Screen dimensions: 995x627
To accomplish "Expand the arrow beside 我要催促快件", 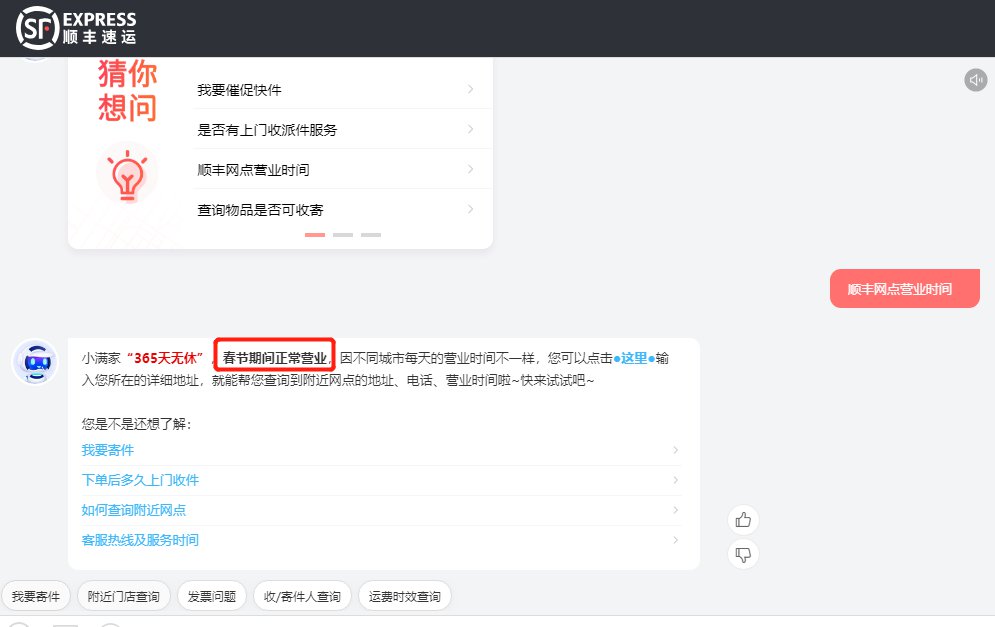I will coord(470,90).
